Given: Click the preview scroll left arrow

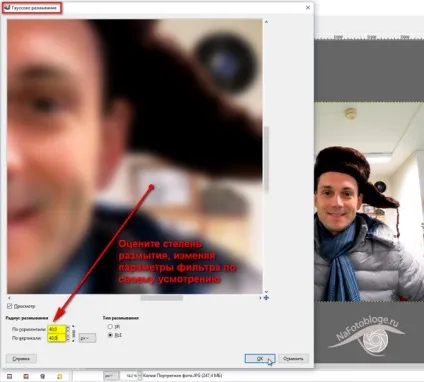Looking at the screenshot, I should 9,298.
